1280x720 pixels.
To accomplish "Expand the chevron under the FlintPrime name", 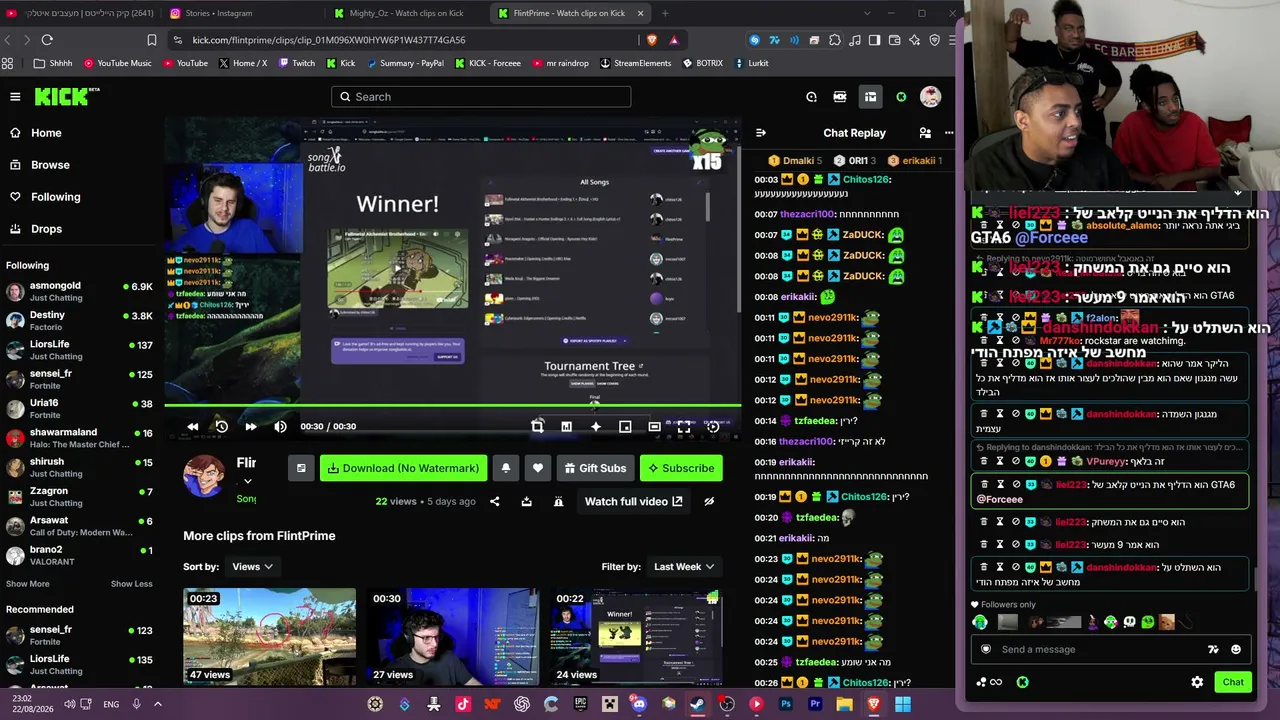I will [248, 482].
